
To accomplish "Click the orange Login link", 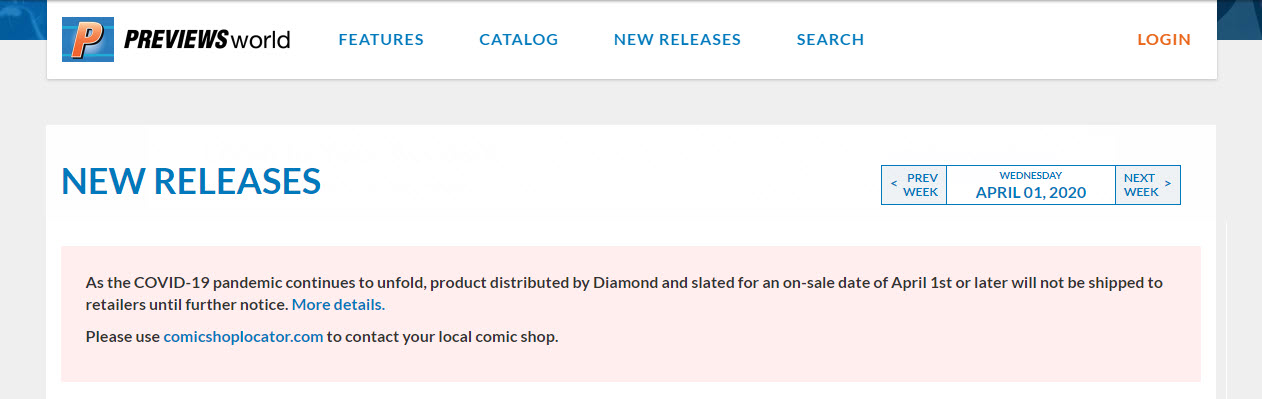I will tap(1164, 40).
